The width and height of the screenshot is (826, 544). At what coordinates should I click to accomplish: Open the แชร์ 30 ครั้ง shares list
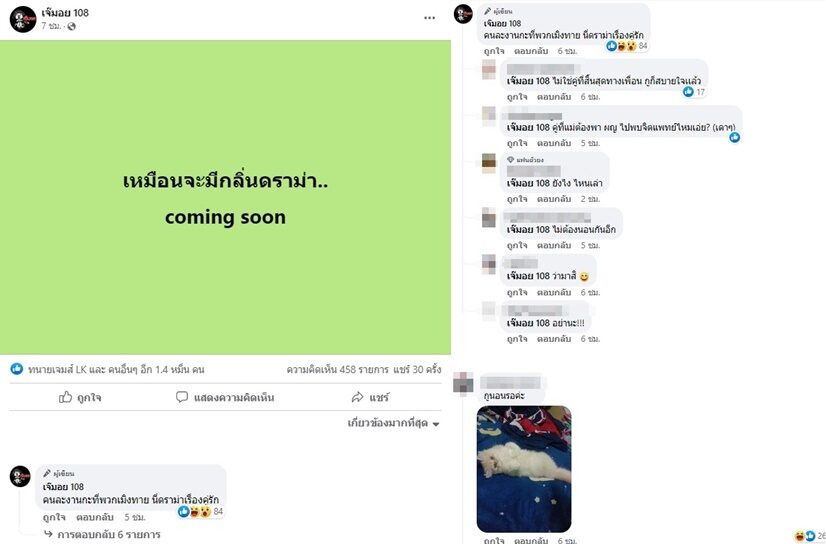(x=417, y=370)
